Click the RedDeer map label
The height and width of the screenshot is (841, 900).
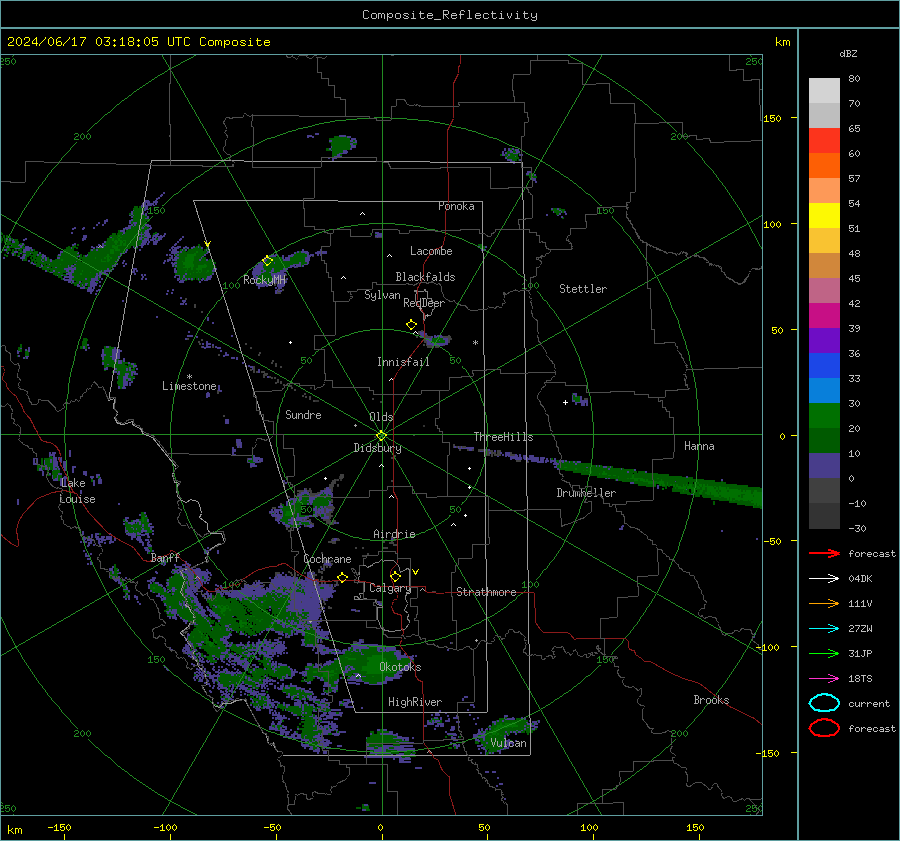coord(424,303)
